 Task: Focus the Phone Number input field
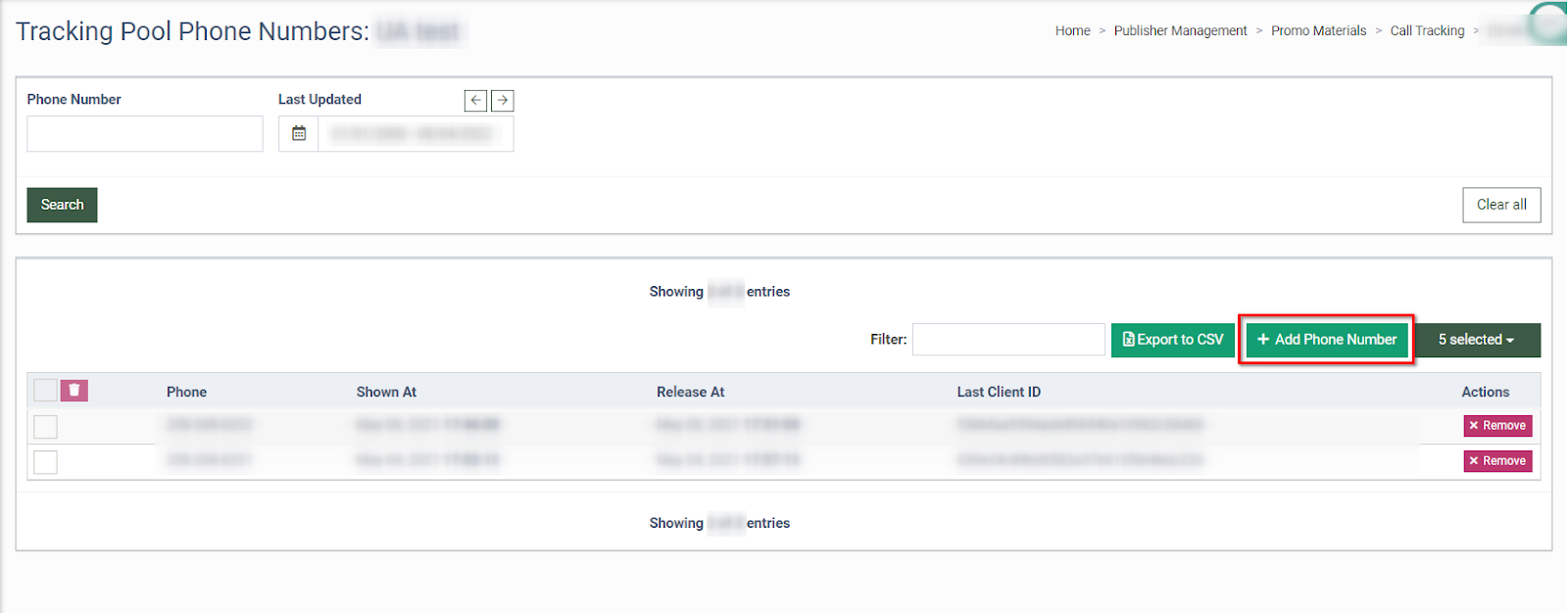point(145,134)
